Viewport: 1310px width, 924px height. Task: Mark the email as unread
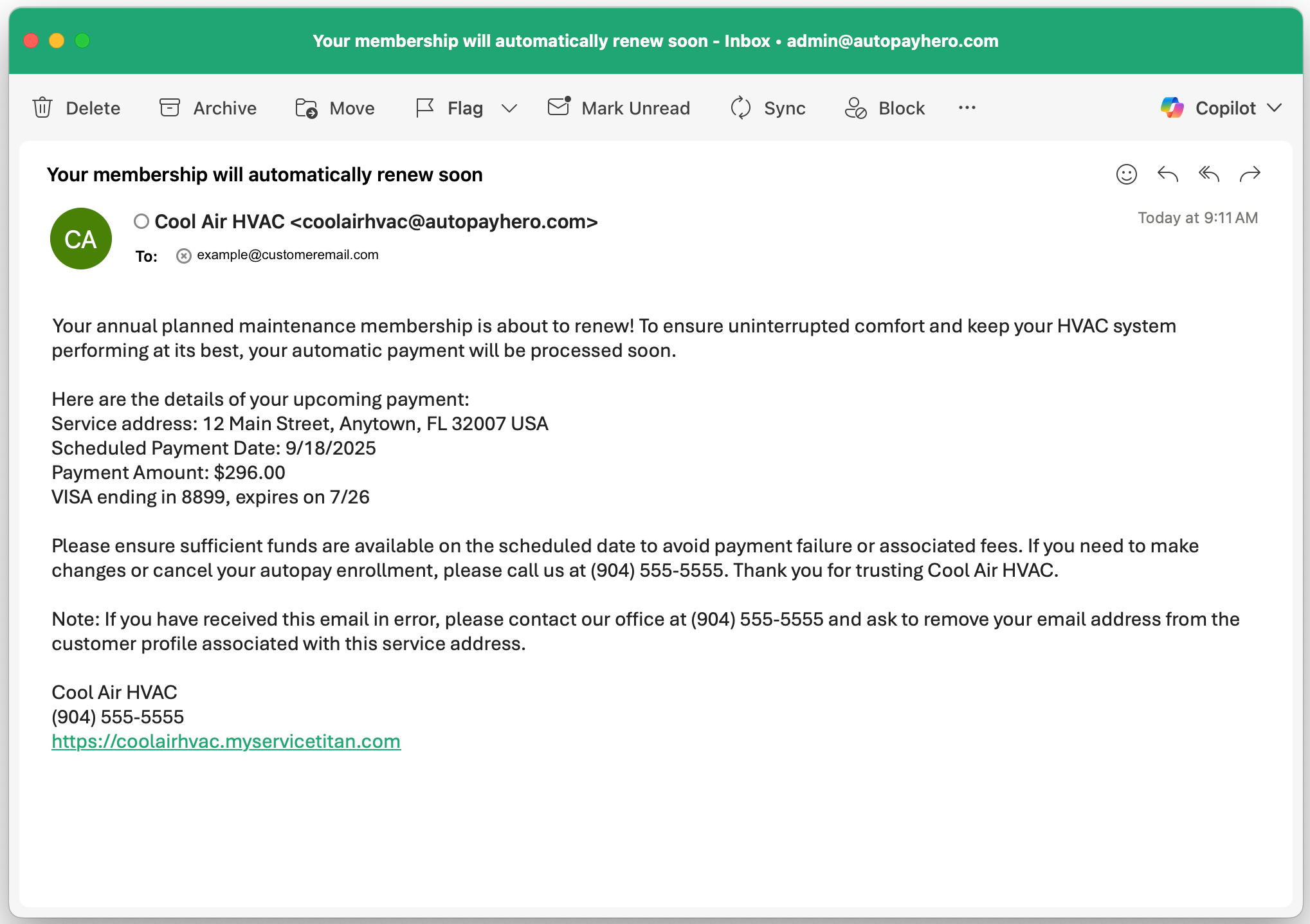coord(558,107)
